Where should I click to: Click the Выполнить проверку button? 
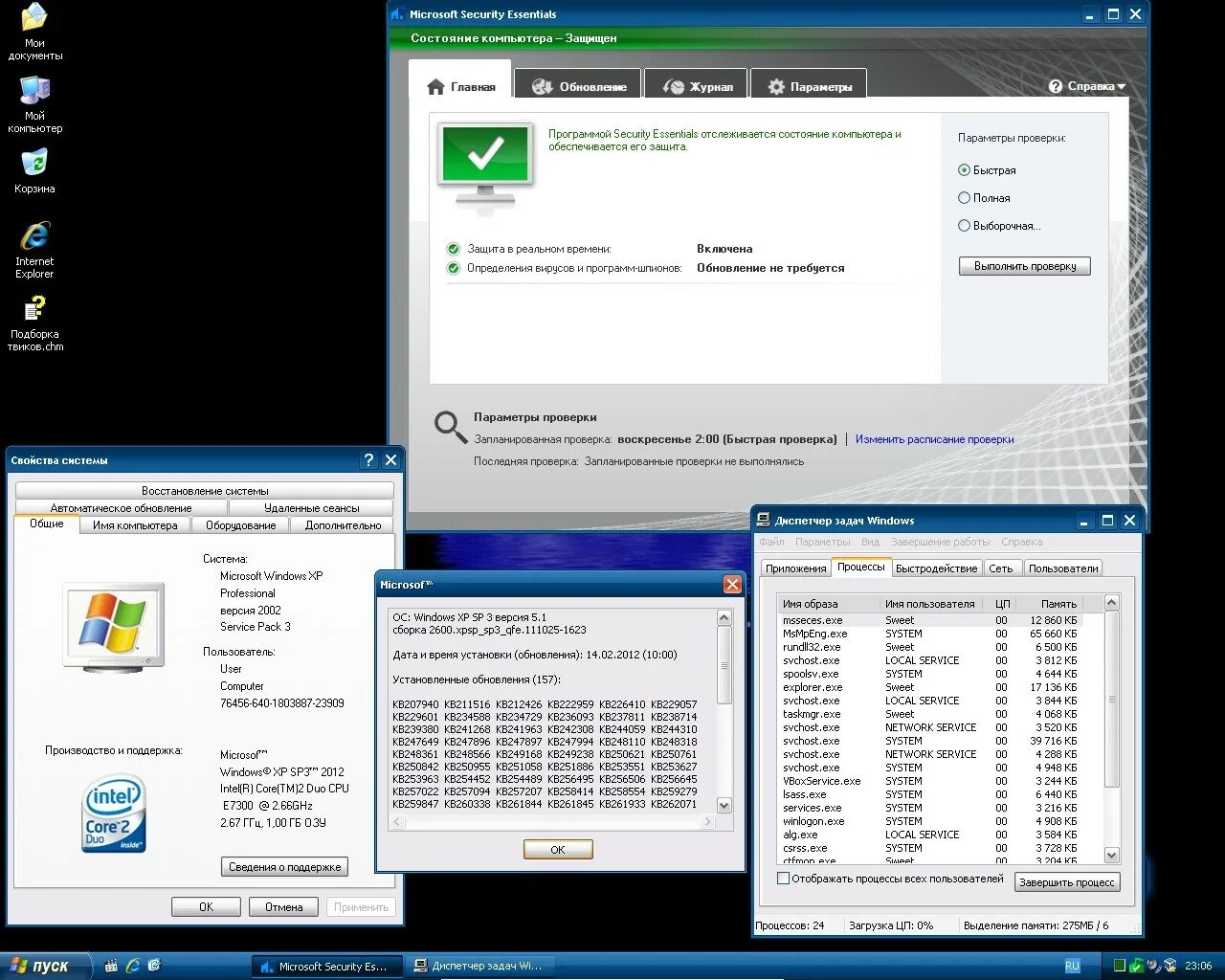point(1025,266)
